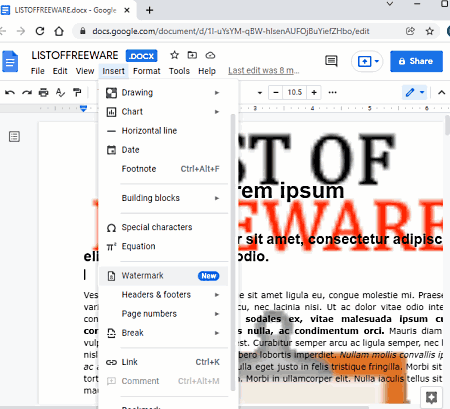Click the present to meeting icon

pos(364,61)
